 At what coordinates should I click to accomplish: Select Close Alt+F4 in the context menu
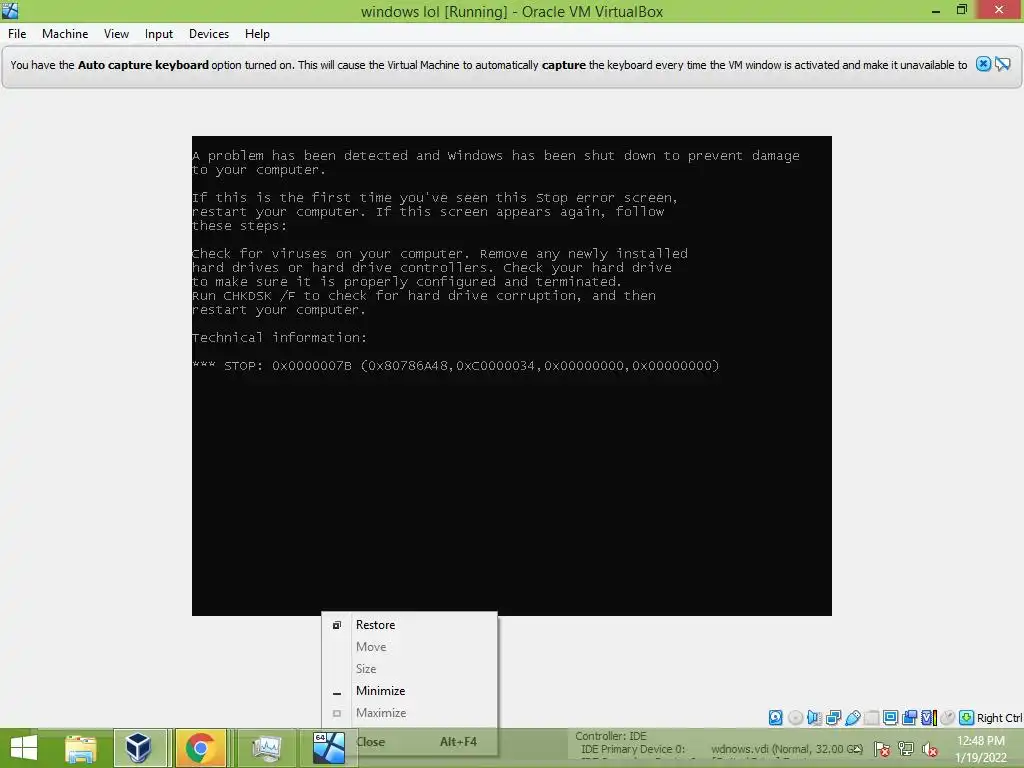click(x=409, y=742)
